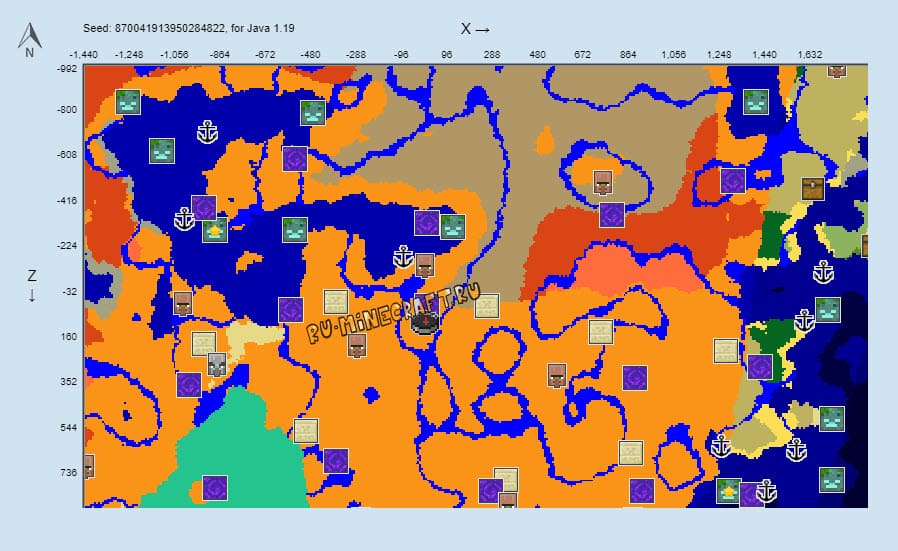
Task: Click desert temple near X -500, Z 560
Action: 306,431
